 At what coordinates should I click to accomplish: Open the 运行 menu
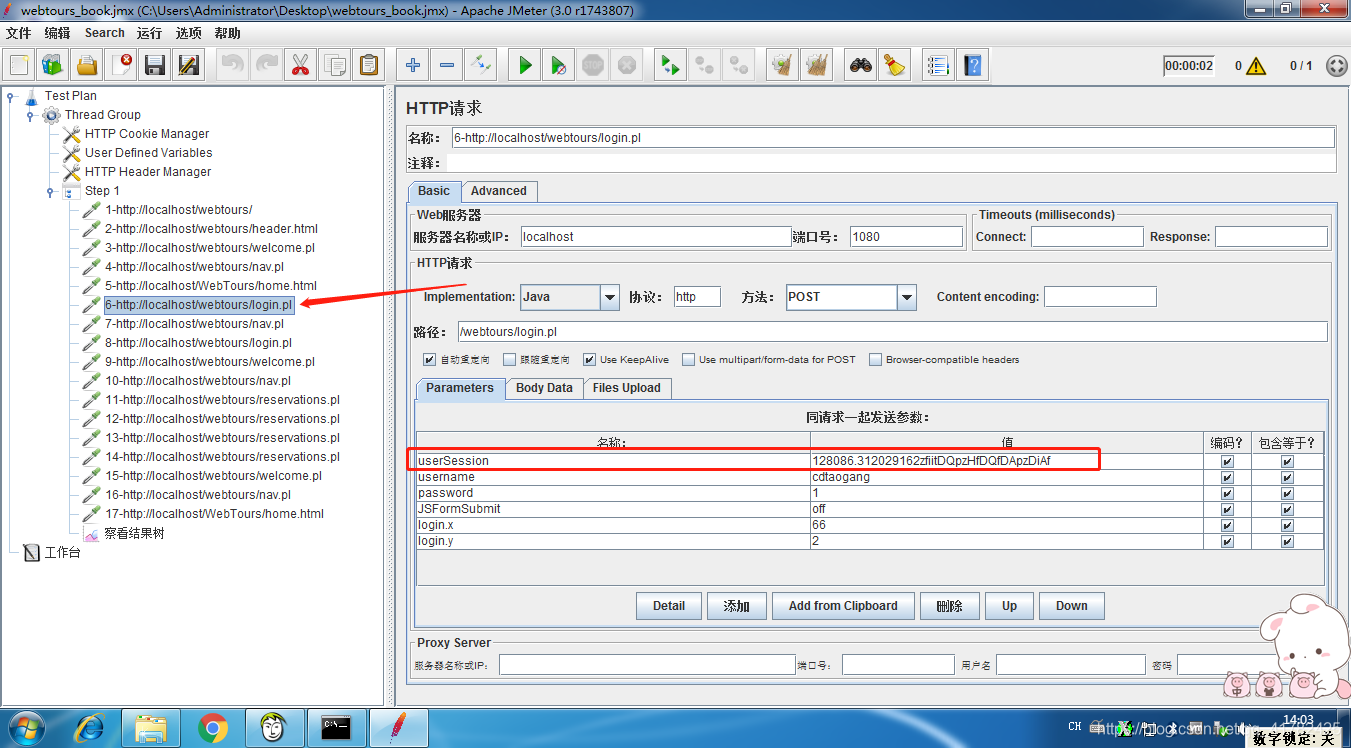pos(149,33)
